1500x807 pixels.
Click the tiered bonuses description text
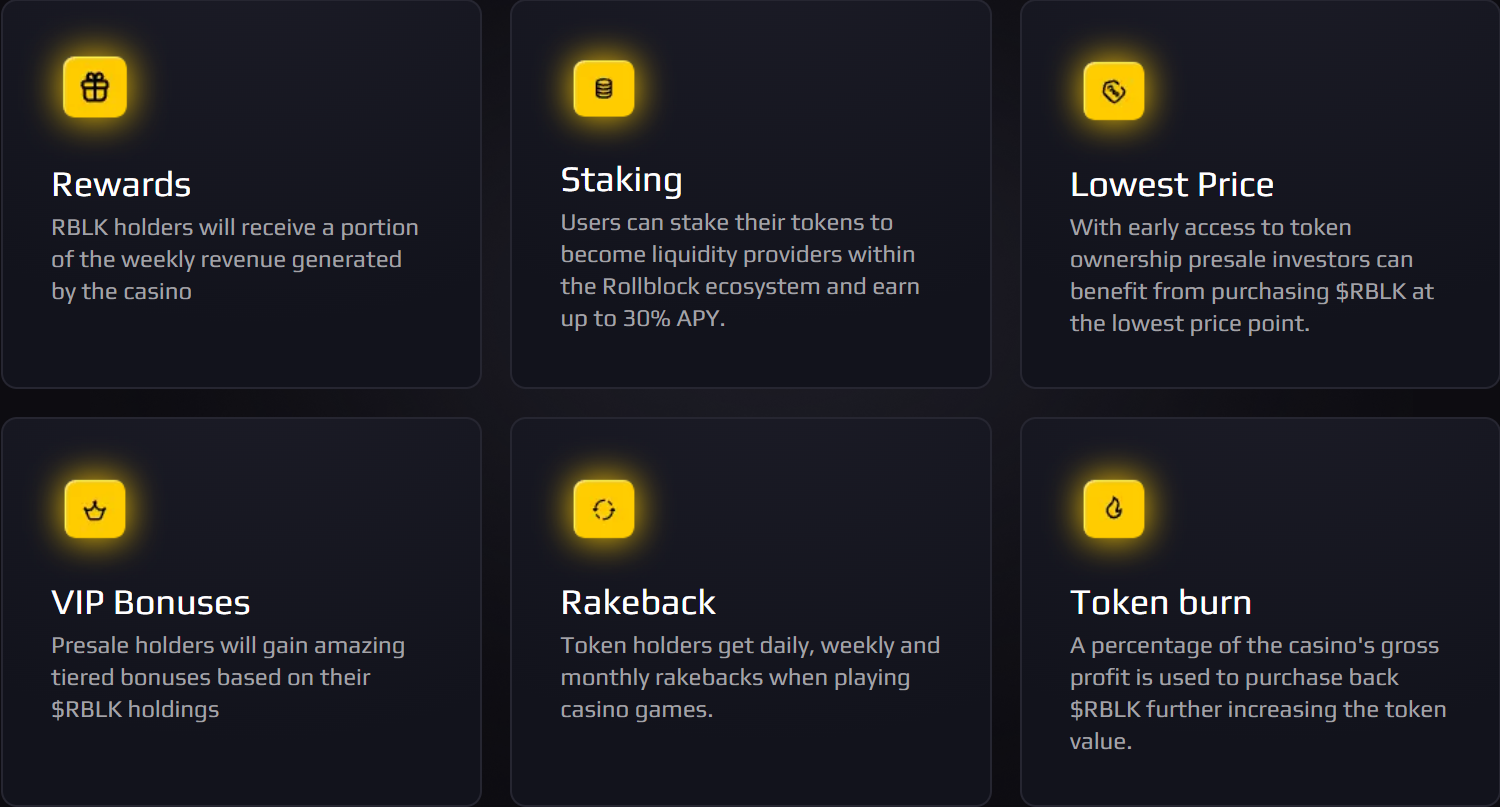click(x=228, y=677)
